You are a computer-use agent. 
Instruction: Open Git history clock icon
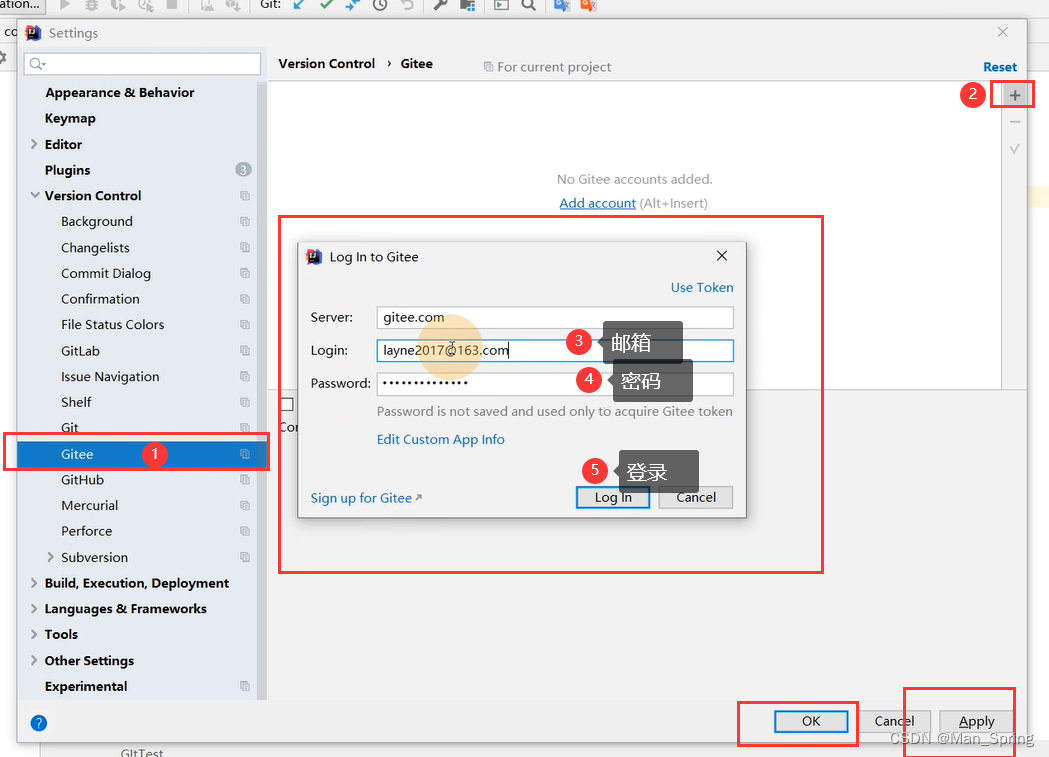click(x=380, y=5)
